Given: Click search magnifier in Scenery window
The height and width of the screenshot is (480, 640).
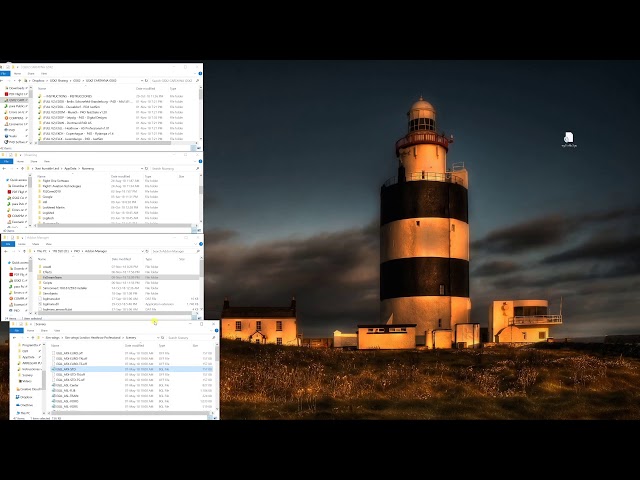Looking at the screenshot, I should click(213, 338).
